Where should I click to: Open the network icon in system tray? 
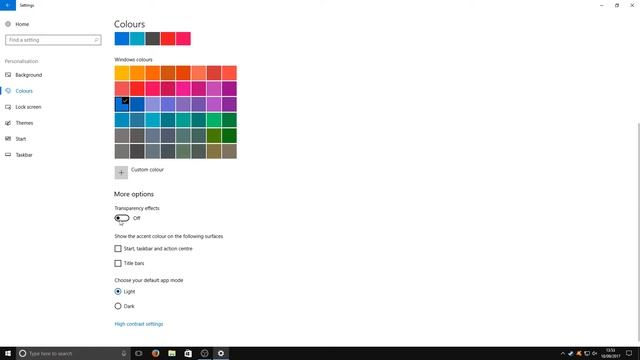tap(587, 353)
